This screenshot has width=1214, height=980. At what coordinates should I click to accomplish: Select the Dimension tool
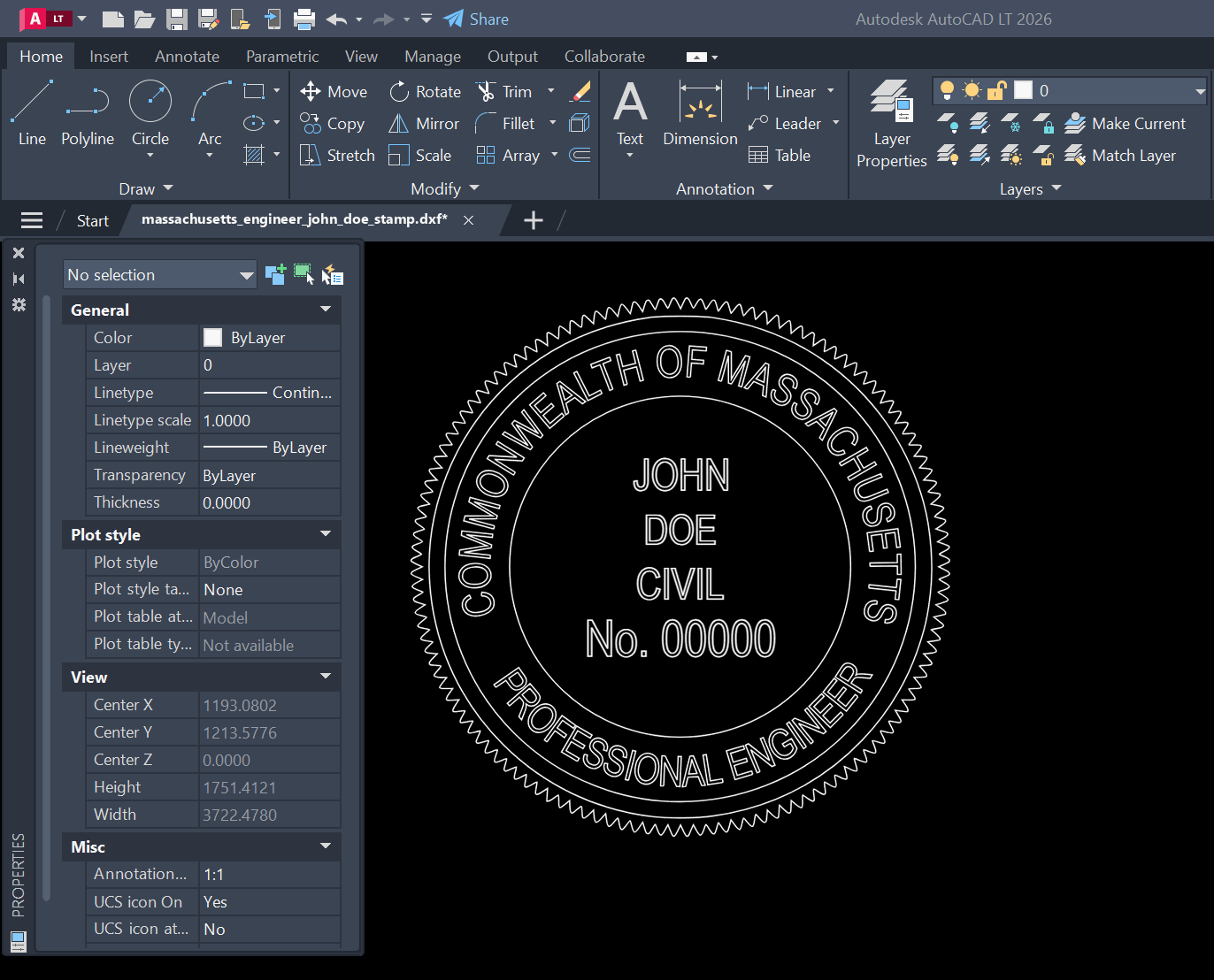point(700,113)
